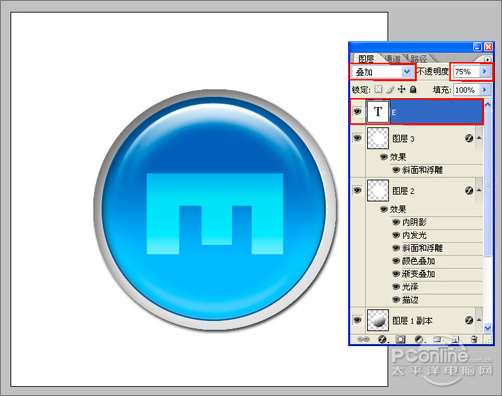This screenshot has width=502, height=396.
Task: Switch to the 图层 (Layers) tab
Action: click(x=366, y=59)
